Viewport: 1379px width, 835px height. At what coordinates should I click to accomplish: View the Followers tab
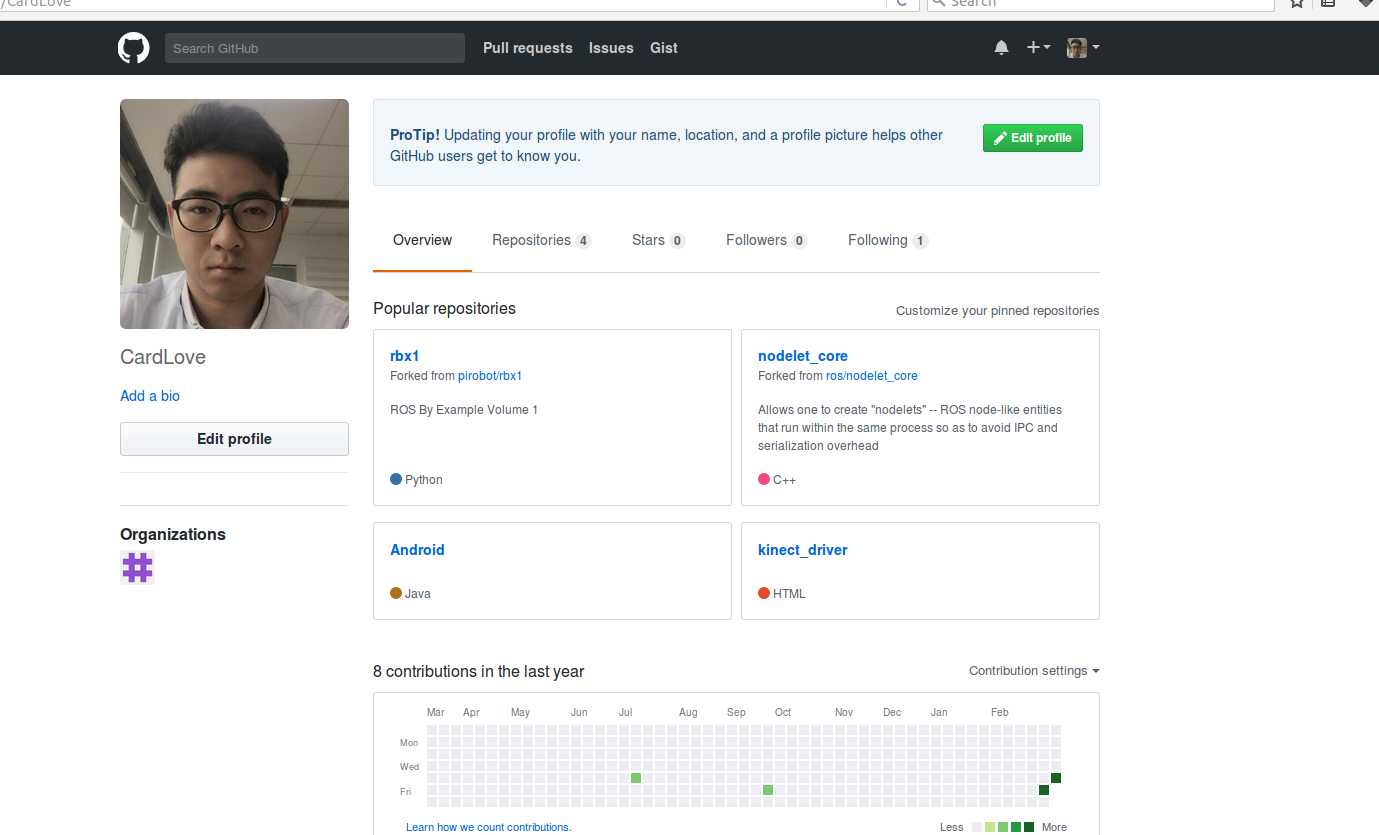765,240
